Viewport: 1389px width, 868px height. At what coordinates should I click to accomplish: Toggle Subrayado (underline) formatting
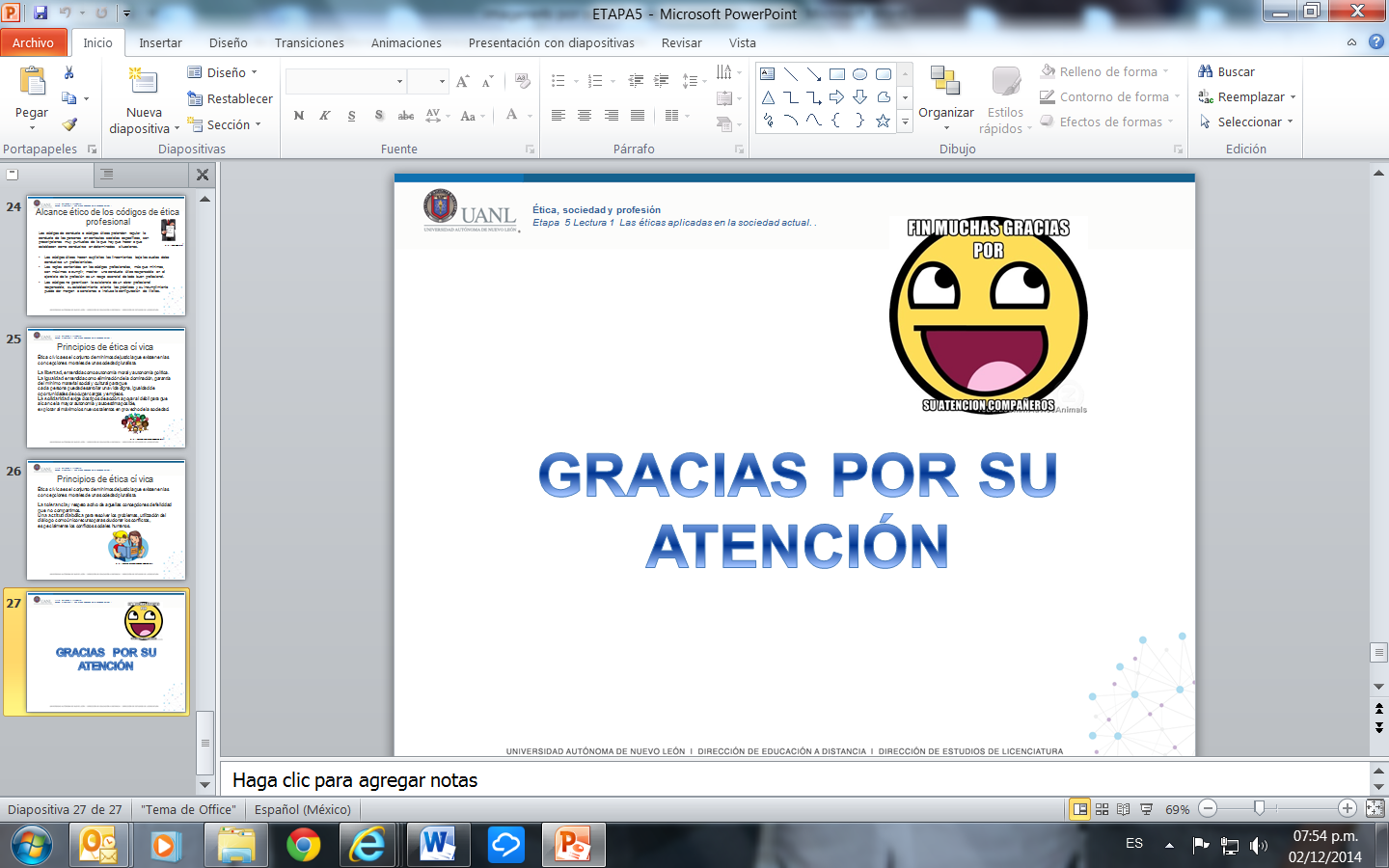(352, 116)
